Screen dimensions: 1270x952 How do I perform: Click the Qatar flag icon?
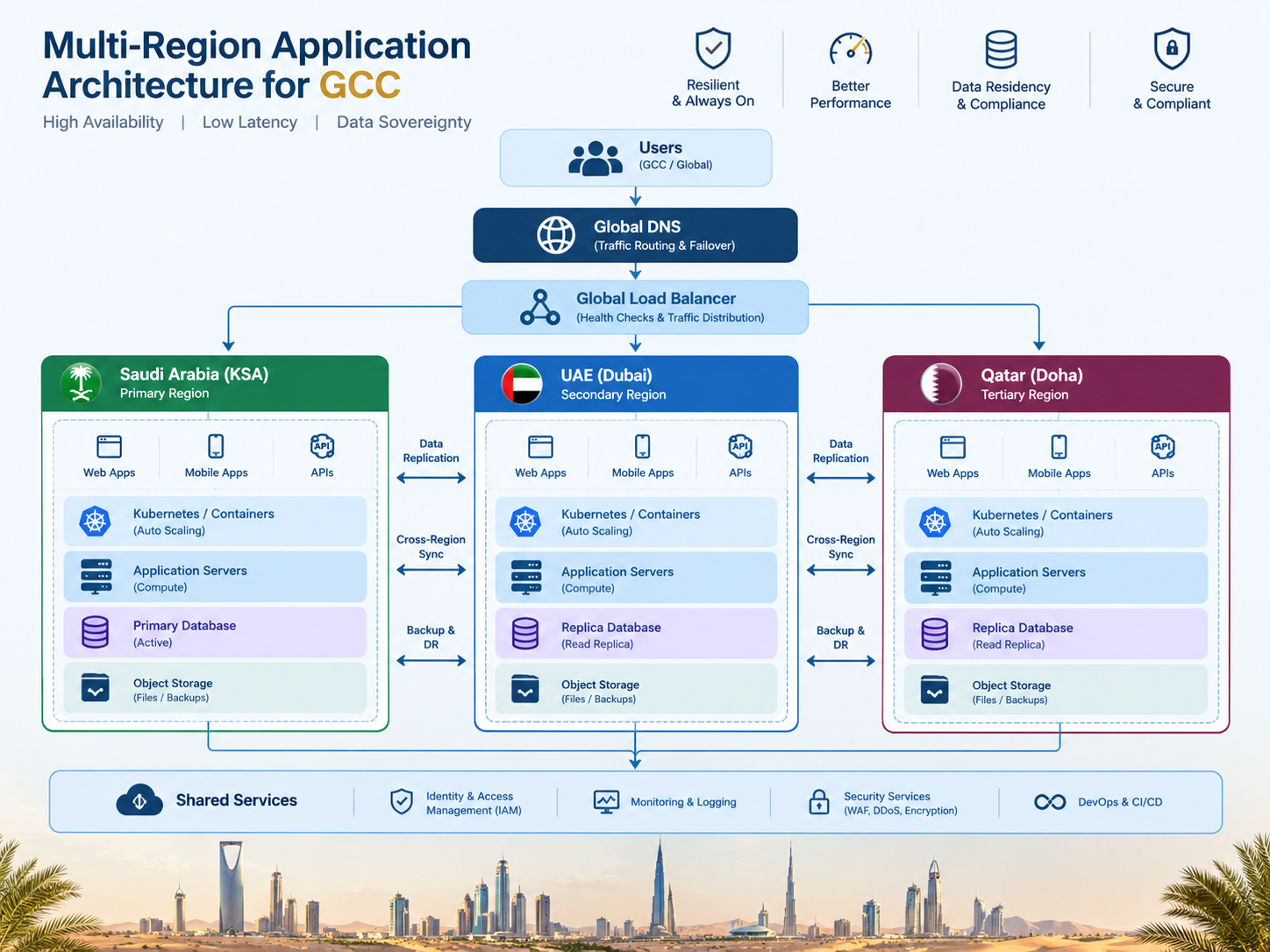point(941,384)
